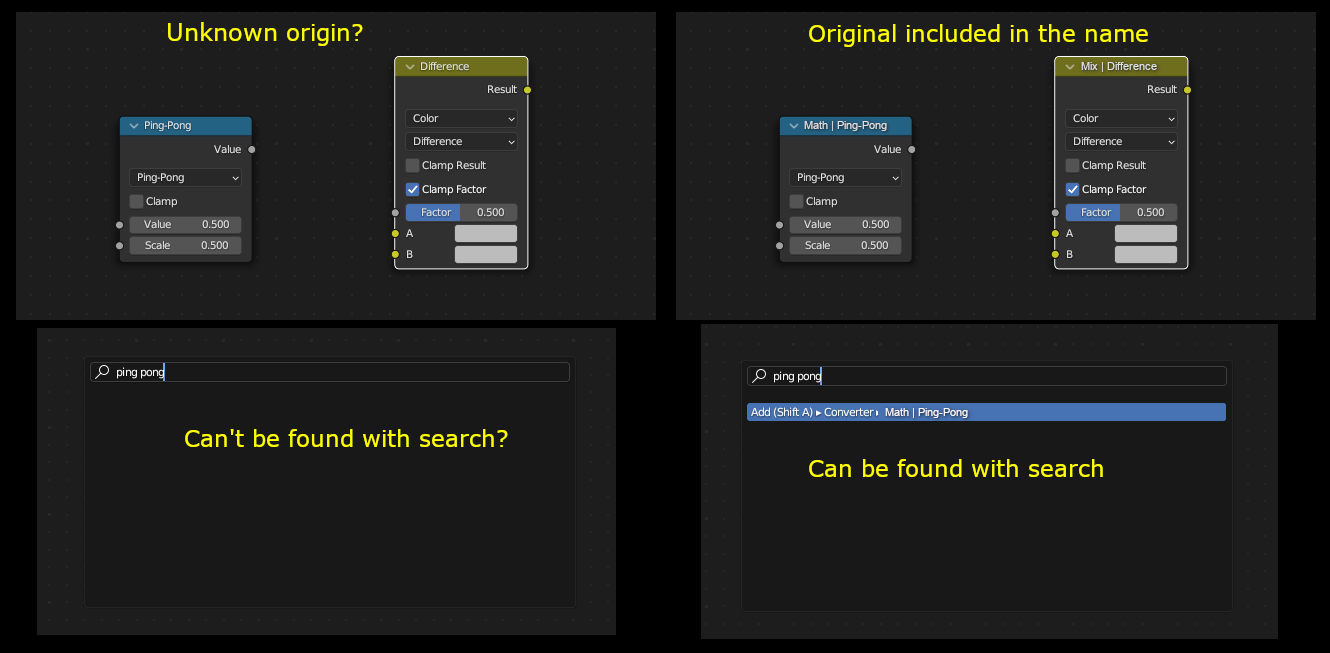Enable Clamp Result in Mix | Difference node
Viewport: 1330px width, 653px height.
click(1072, 165)
